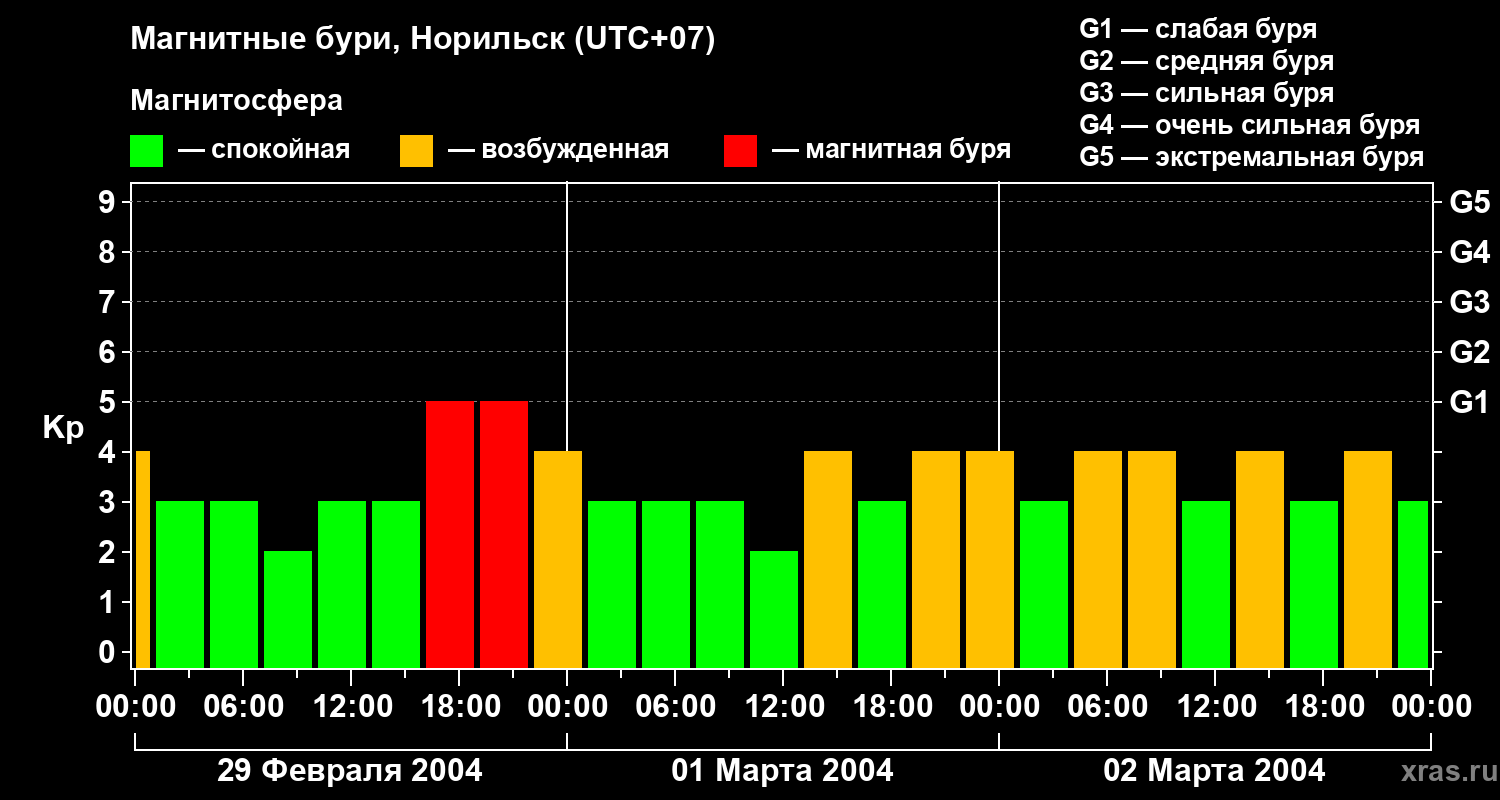This screenshot has width=1500, height=800.
Task: Select the 'G2 — средняя буря' legend line
Action: click(x=1207, y=61)
